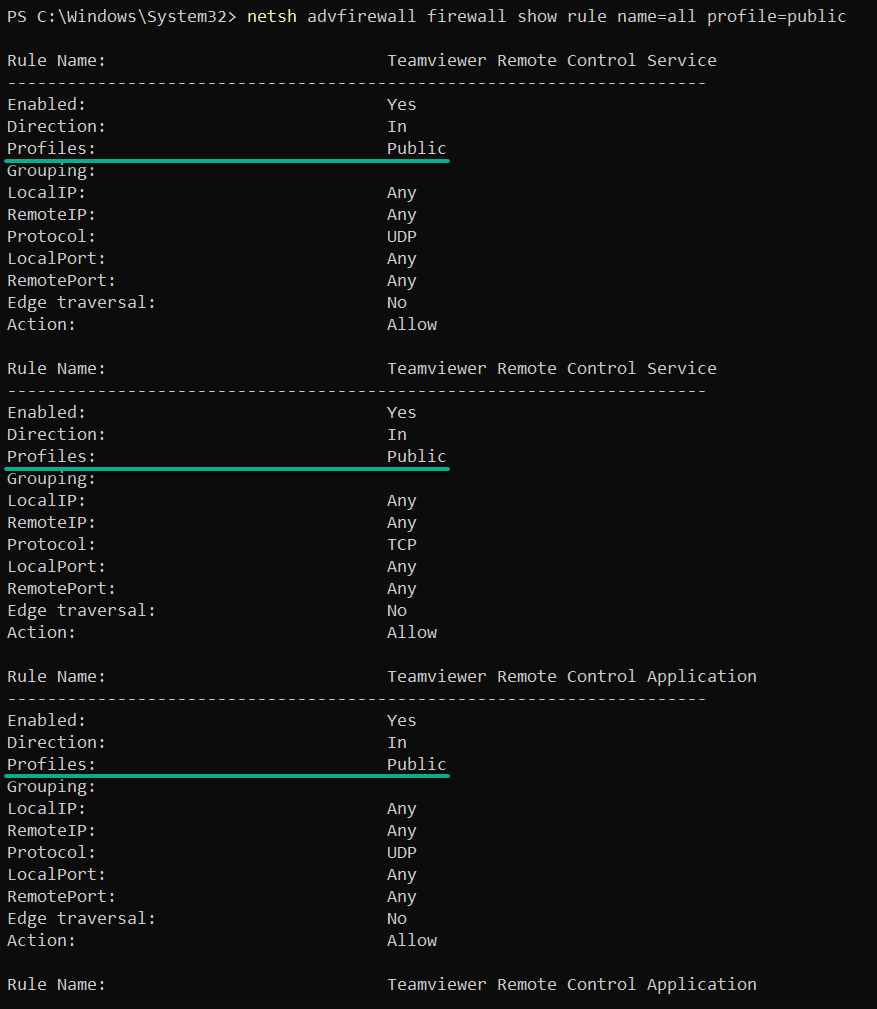Click 'Allow' Action value in UDP Service rule
Image resolution: width=877 pixels, height=1009 pixels.
point(412,324)
